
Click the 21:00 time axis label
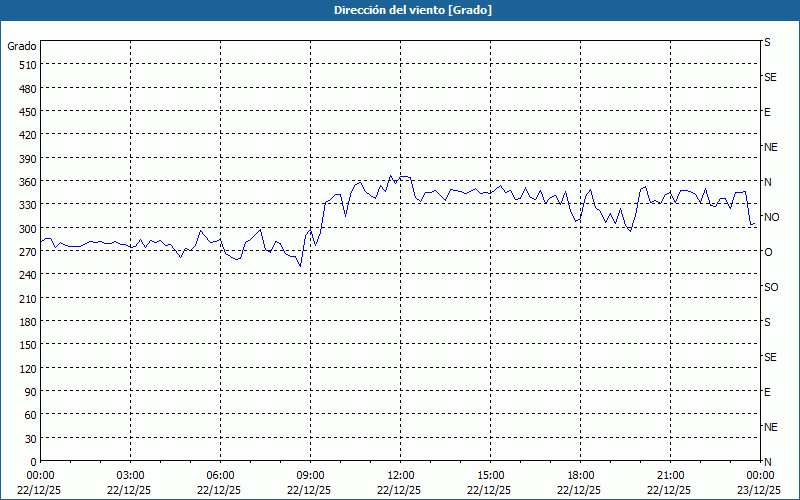(671, 475)
